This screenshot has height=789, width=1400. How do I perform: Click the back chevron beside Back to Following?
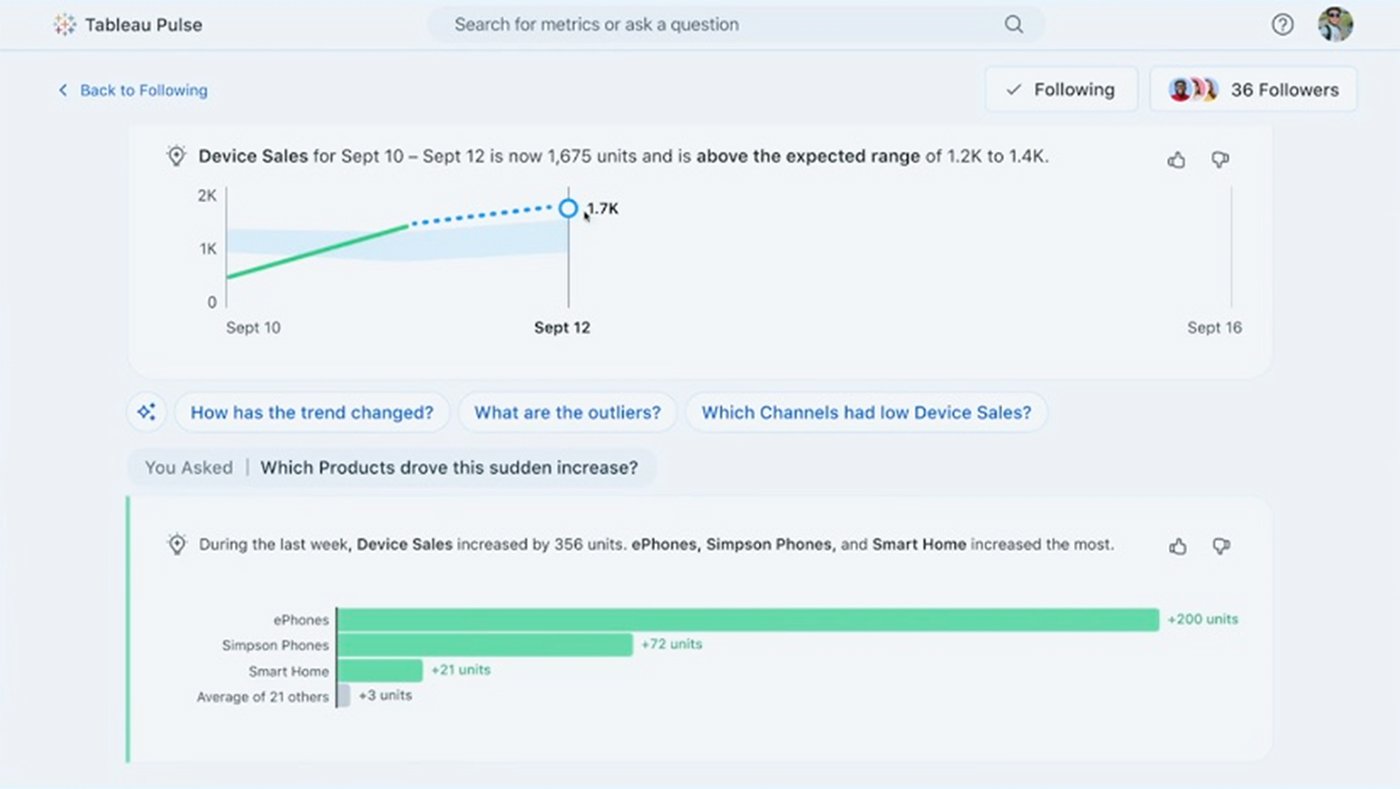pos(63,90)
